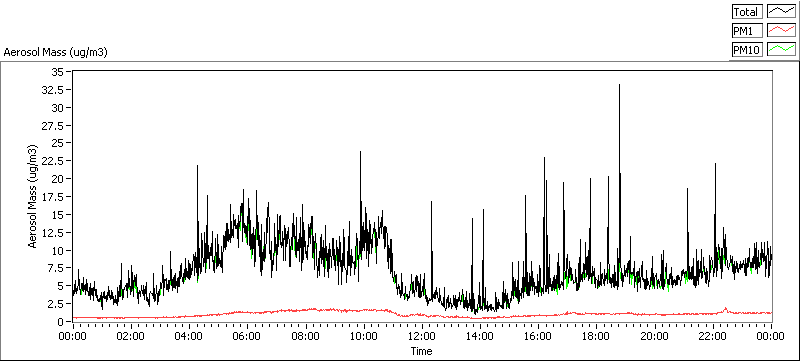
Task: Open the PM10 green plot style swatch
Action: point(781,49)
